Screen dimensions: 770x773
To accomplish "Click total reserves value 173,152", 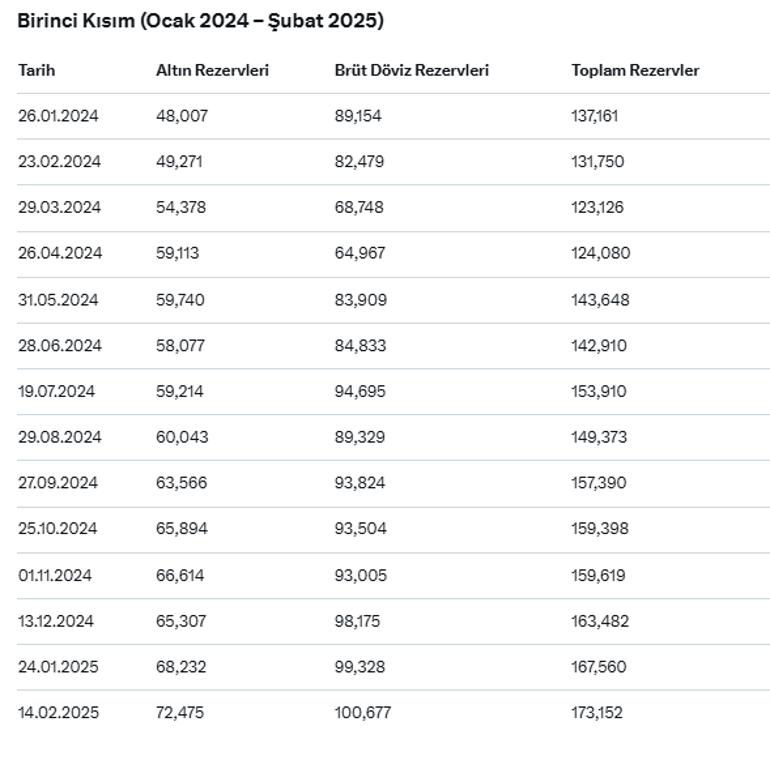I will 597,713.
